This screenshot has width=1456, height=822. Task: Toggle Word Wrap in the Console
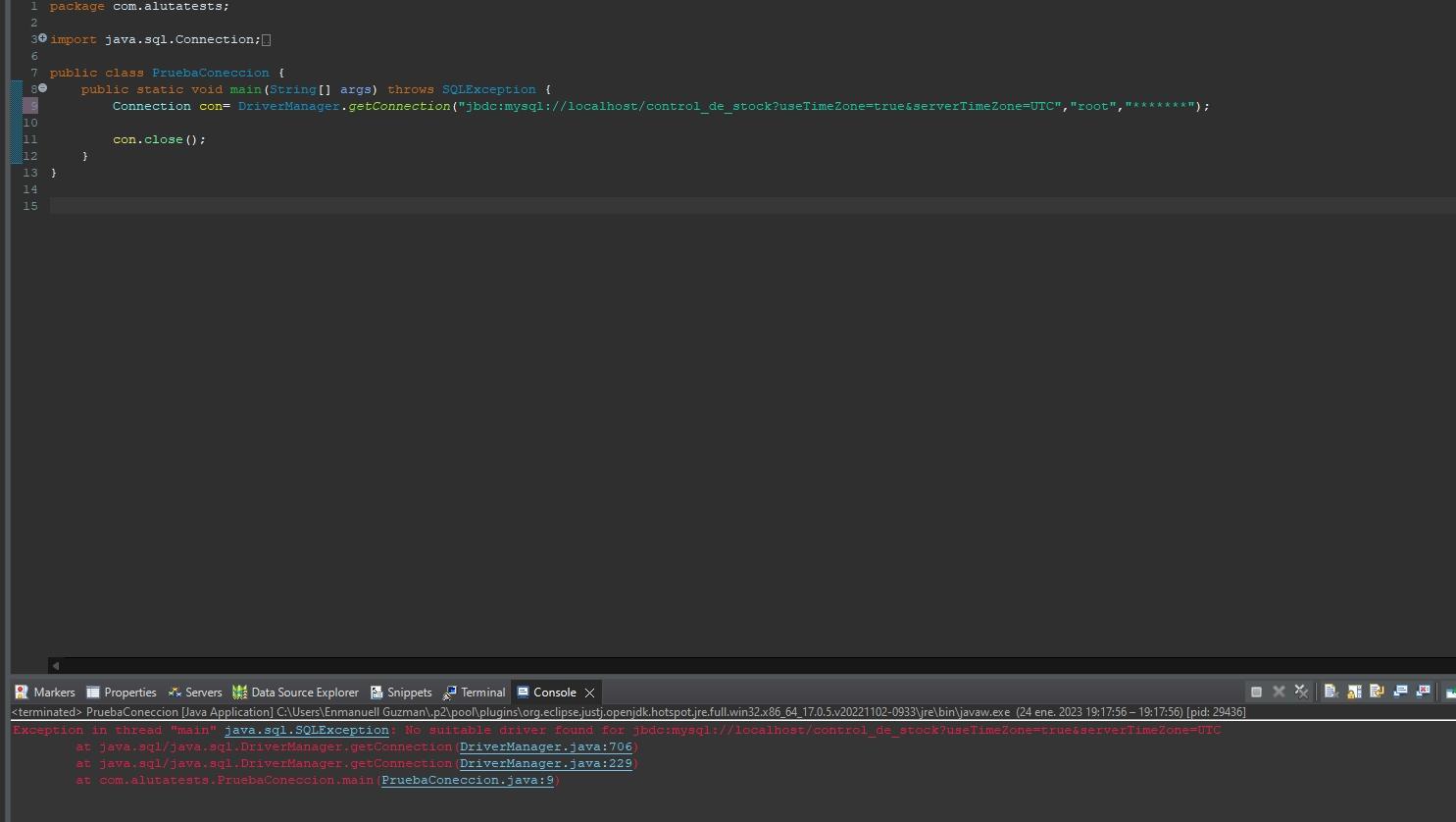pyautogui.click(x=1377, y=692)
